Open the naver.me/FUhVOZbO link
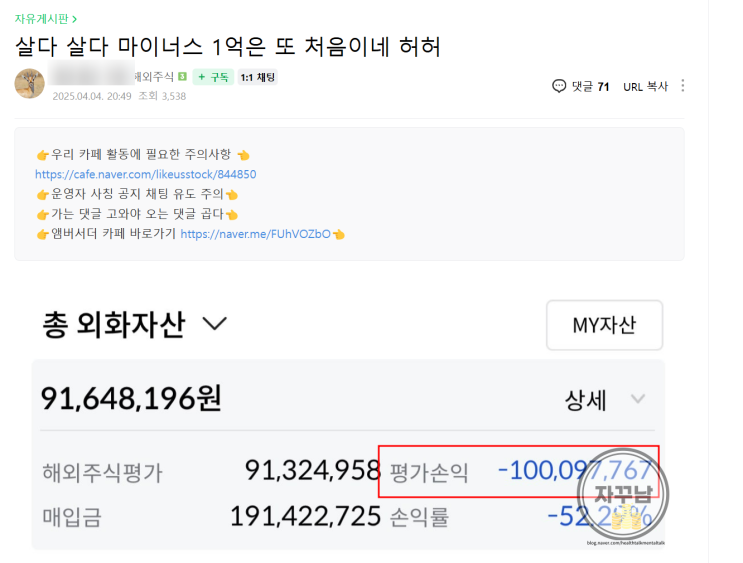This screenshot has width=743, height=563. [255, 234]
